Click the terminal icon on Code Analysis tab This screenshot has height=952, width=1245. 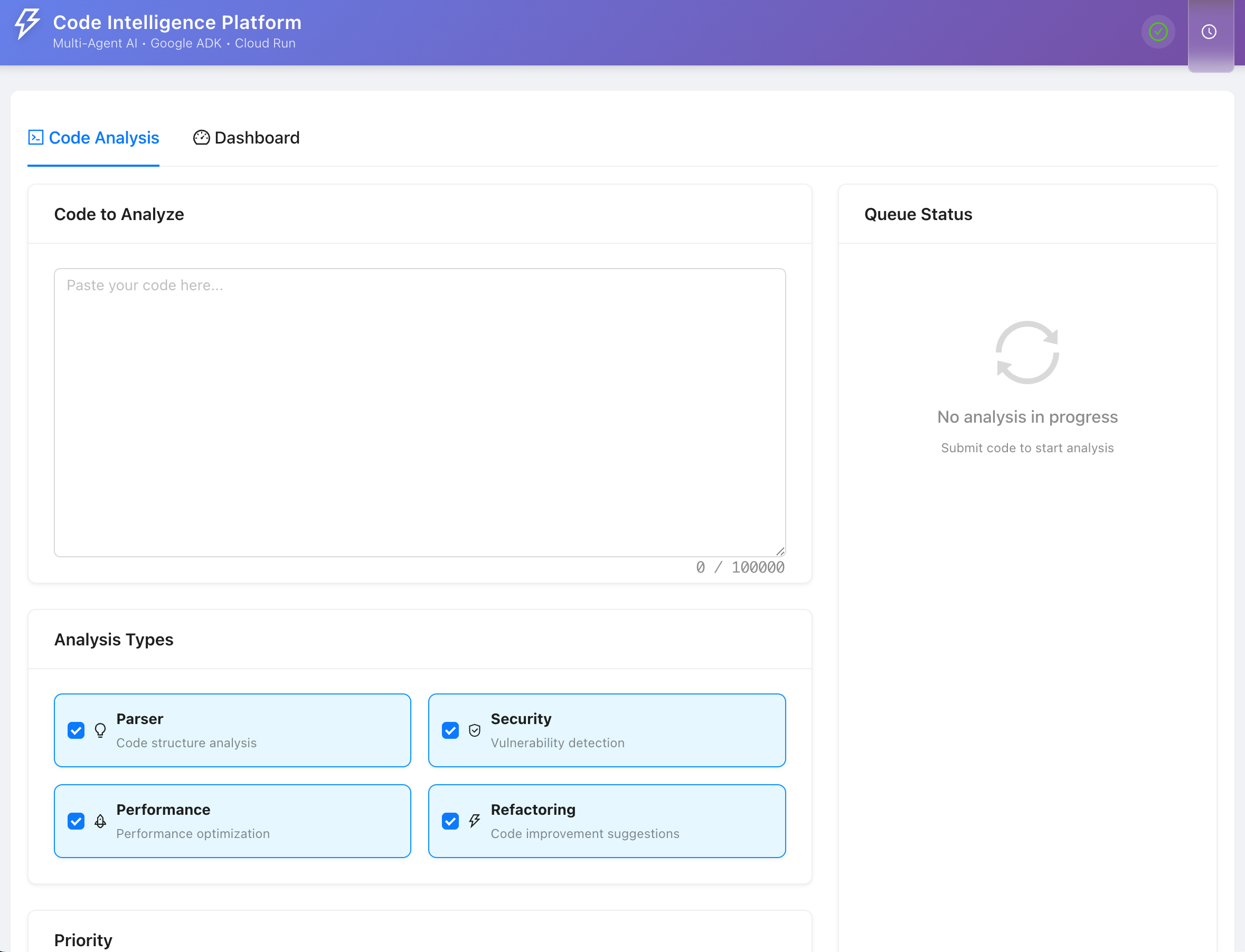pos(36,138)
